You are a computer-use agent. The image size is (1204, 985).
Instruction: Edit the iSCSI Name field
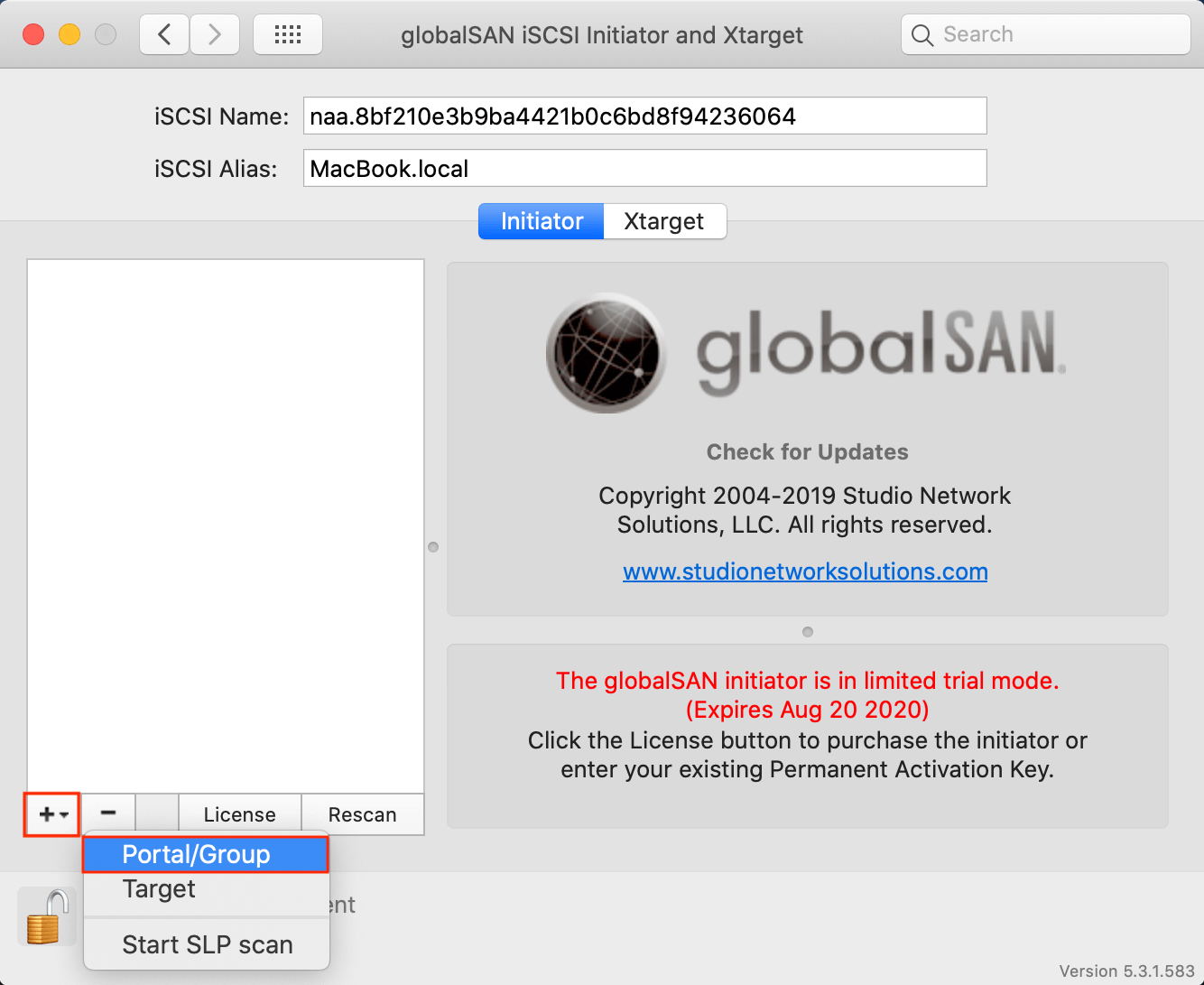point(644,116)
